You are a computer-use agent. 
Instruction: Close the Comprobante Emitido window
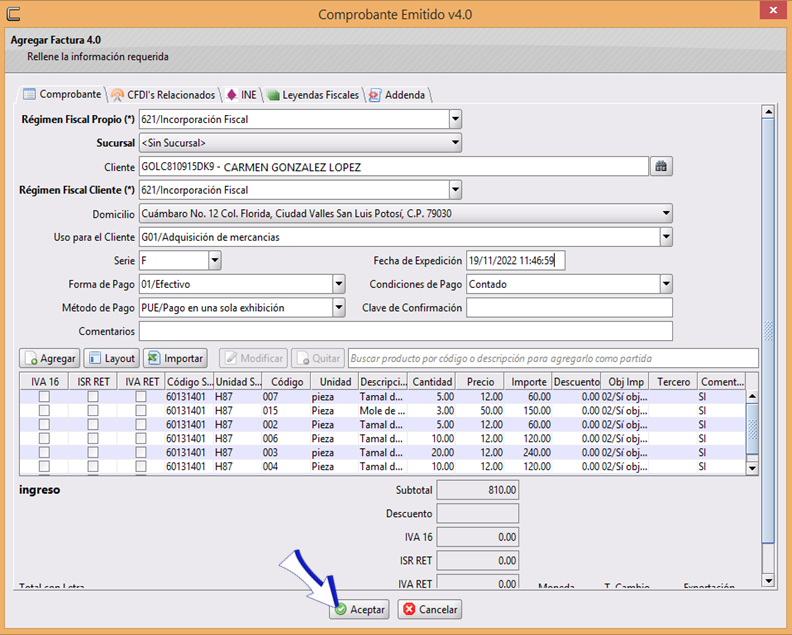tap(773, 10)
